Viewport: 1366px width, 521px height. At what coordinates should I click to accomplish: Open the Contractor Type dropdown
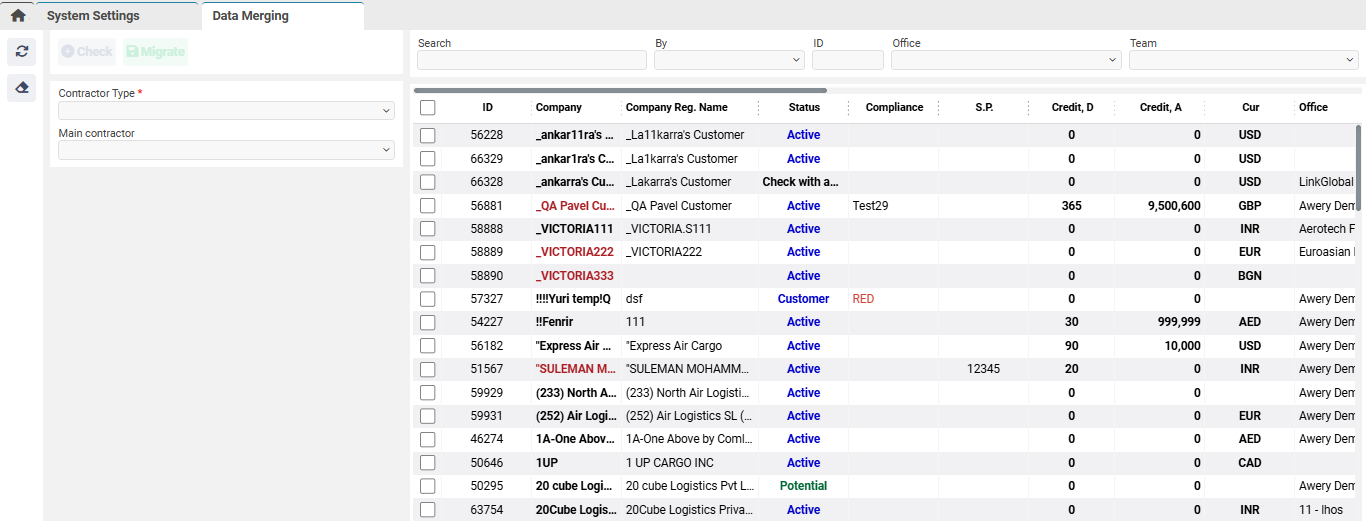click(x=226, y=111)
